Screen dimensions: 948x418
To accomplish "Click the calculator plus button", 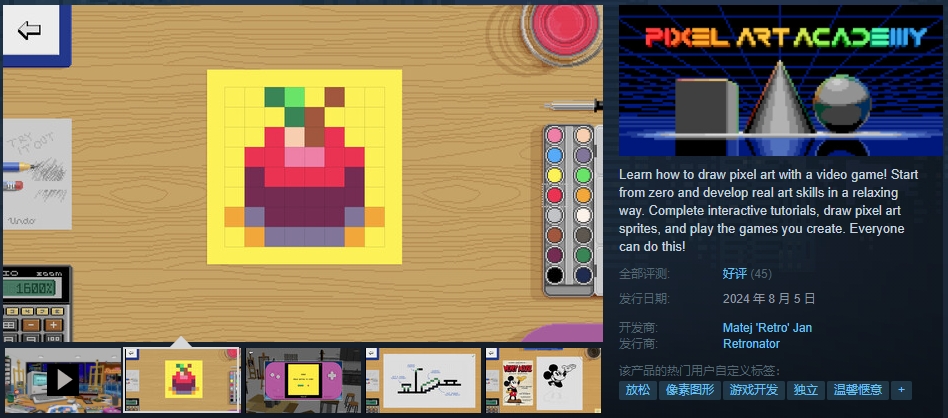I will (53, 325).
